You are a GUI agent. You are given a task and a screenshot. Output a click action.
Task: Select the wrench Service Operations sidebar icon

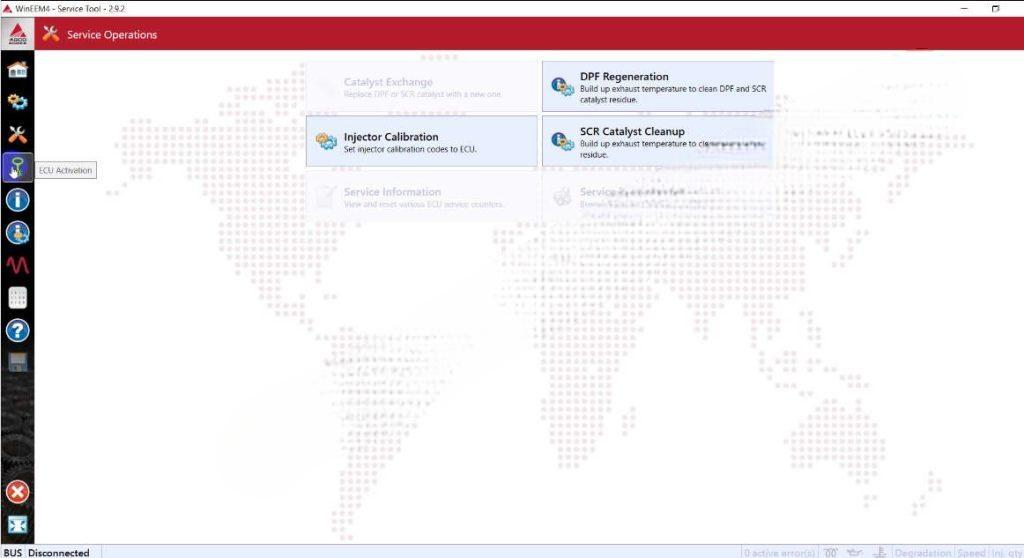coord(17,135)
